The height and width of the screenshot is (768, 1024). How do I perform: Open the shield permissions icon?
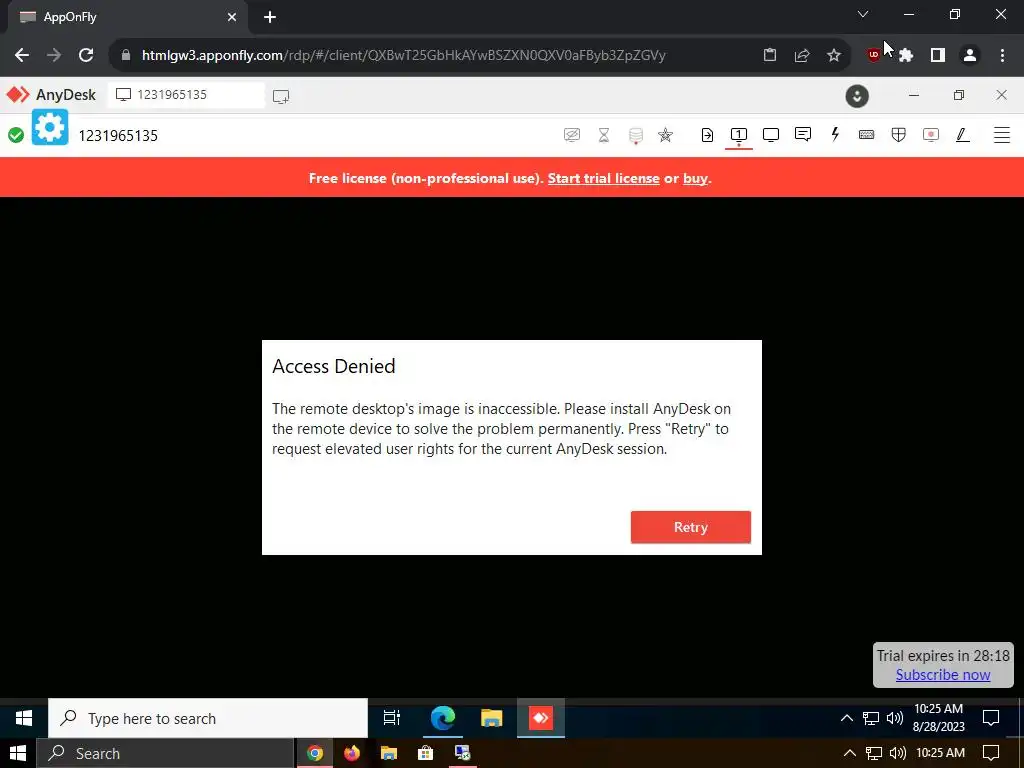point(899,135)
